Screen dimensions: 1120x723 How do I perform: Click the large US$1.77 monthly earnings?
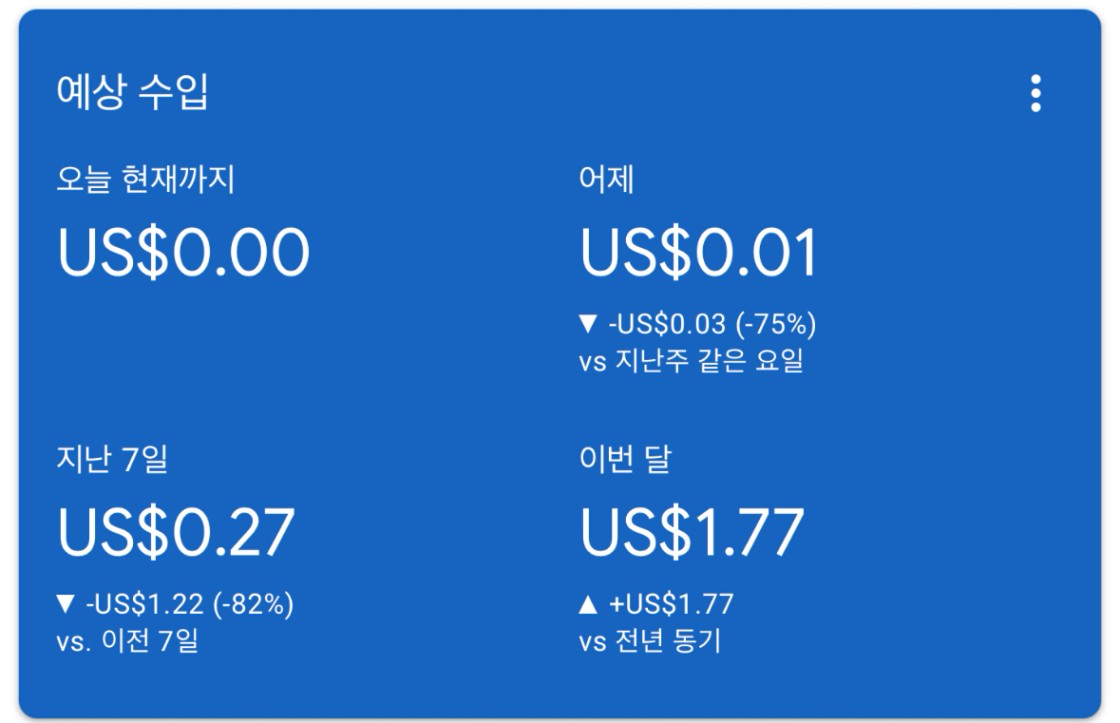pos(692,532)
